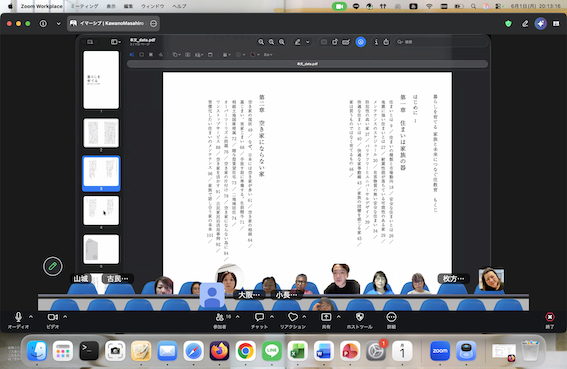Select page 1 thumbnail in PDF sidebar
This screenshot has width=567, height=369.
pos(101,80)
